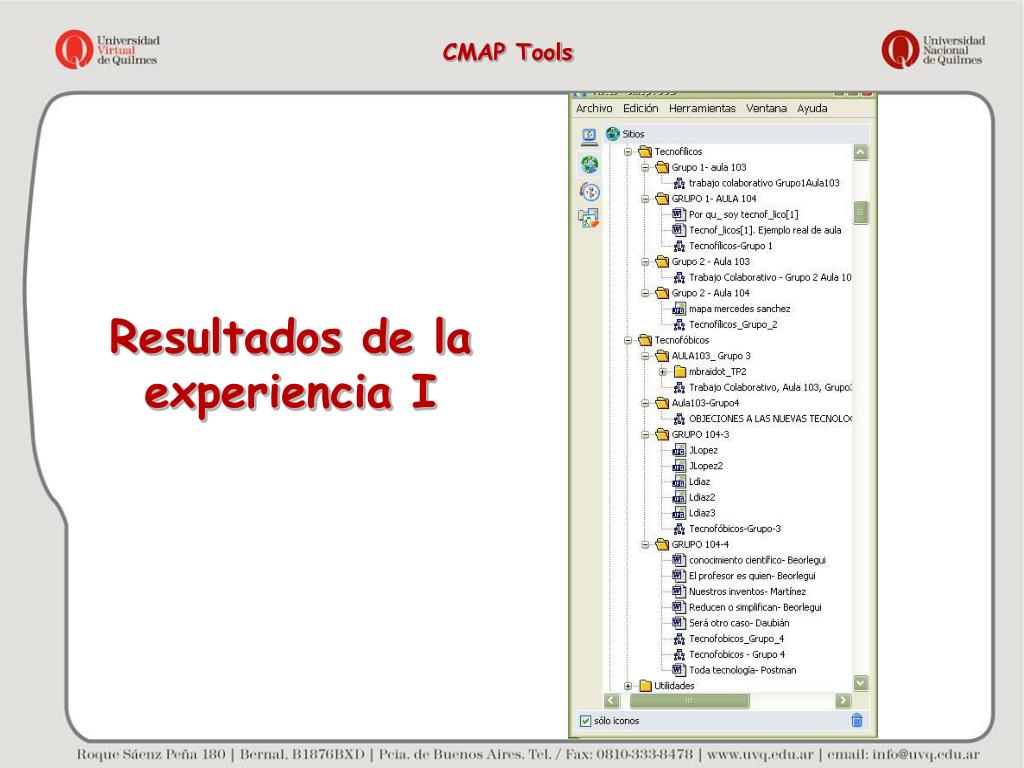
Task: Click the Sitios globe sidebar icon
Action: tap(590, 164)
